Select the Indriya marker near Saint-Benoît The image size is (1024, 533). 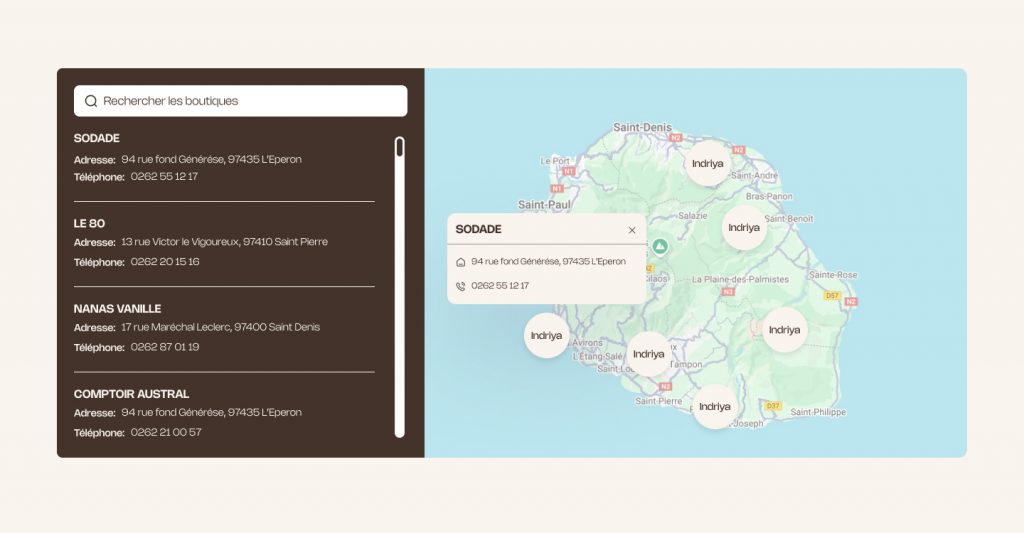pyautogui.click(x=744, y=228)
